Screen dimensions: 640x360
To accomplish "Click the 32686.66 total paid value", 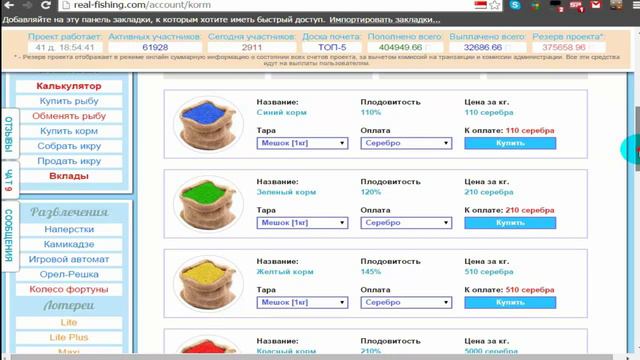I will (483, 47).
